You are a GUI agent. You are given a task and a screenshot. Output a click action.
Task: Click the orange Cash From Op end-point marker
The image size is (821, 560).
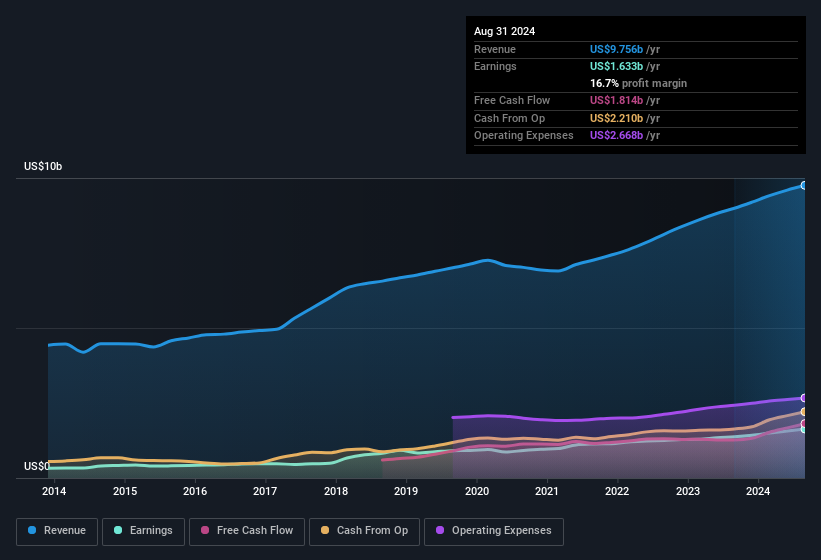[x=803, y=412]
